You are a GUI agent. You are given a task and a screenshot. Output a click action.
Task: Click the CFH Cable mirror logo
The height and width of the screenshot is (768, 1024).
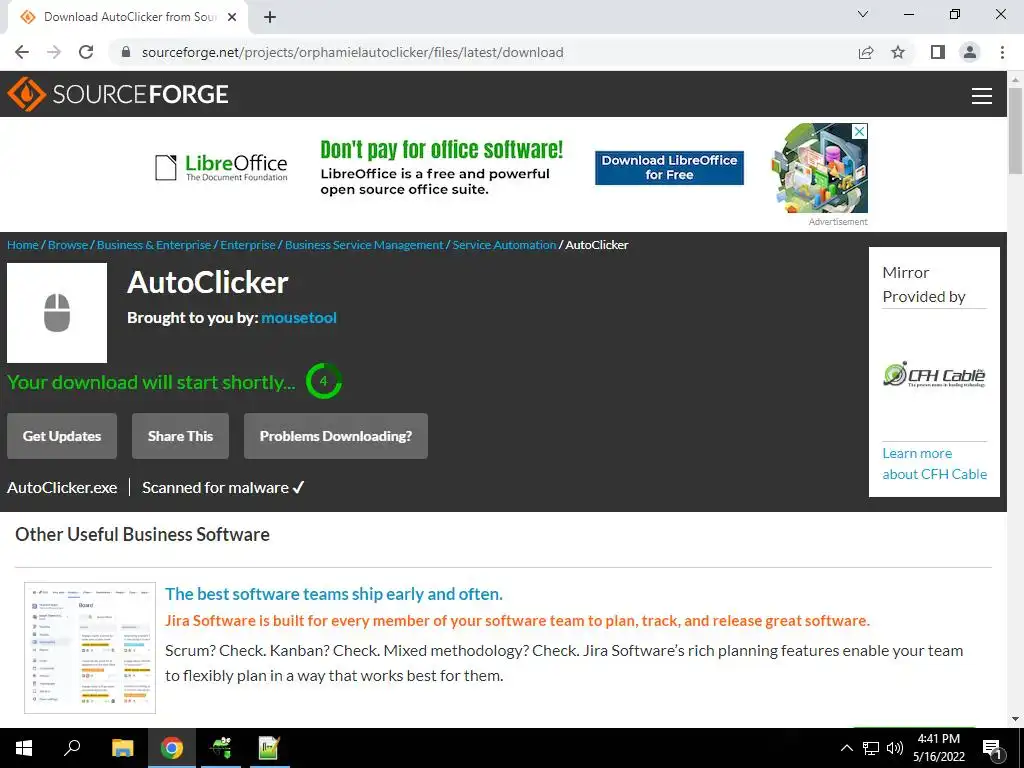(x=935, y=375)
